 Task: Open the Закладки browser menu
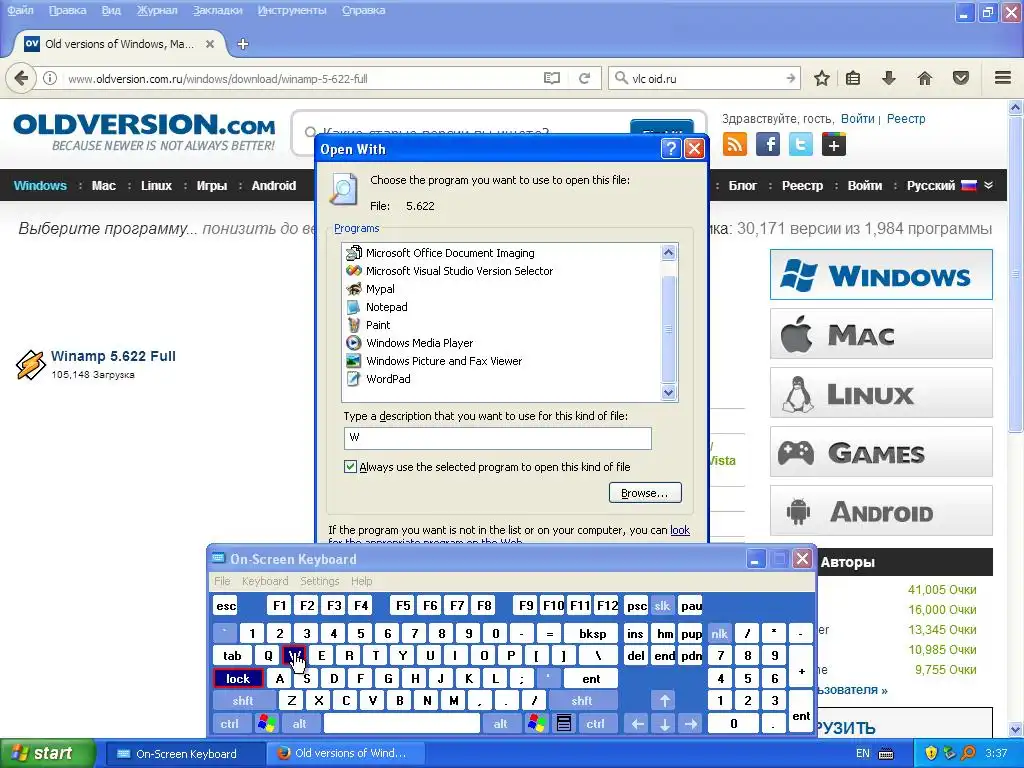pyautogui.click(x=217, y=10)
